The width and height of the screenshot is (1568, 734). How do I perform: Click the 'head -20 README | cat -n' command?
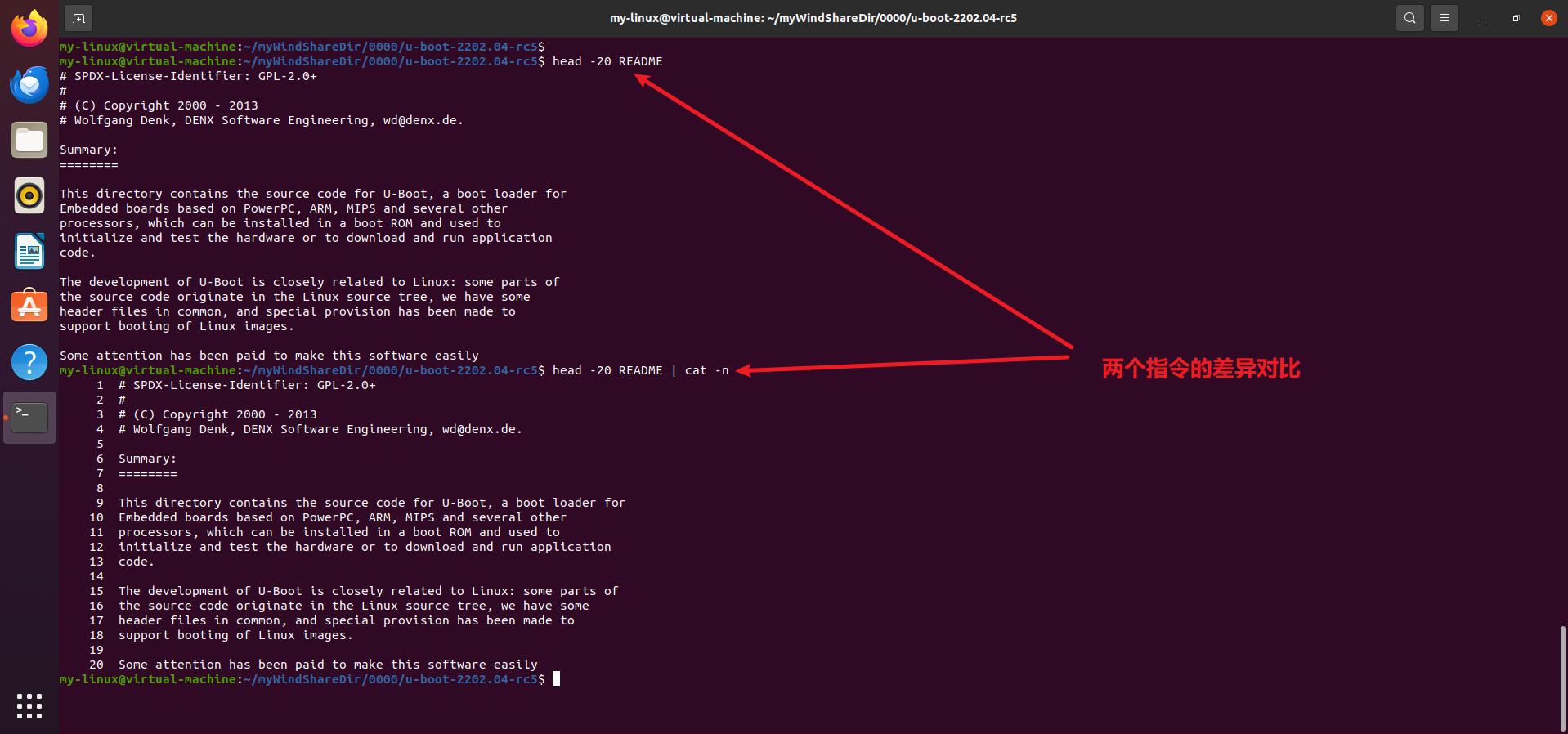coord(640,370)
